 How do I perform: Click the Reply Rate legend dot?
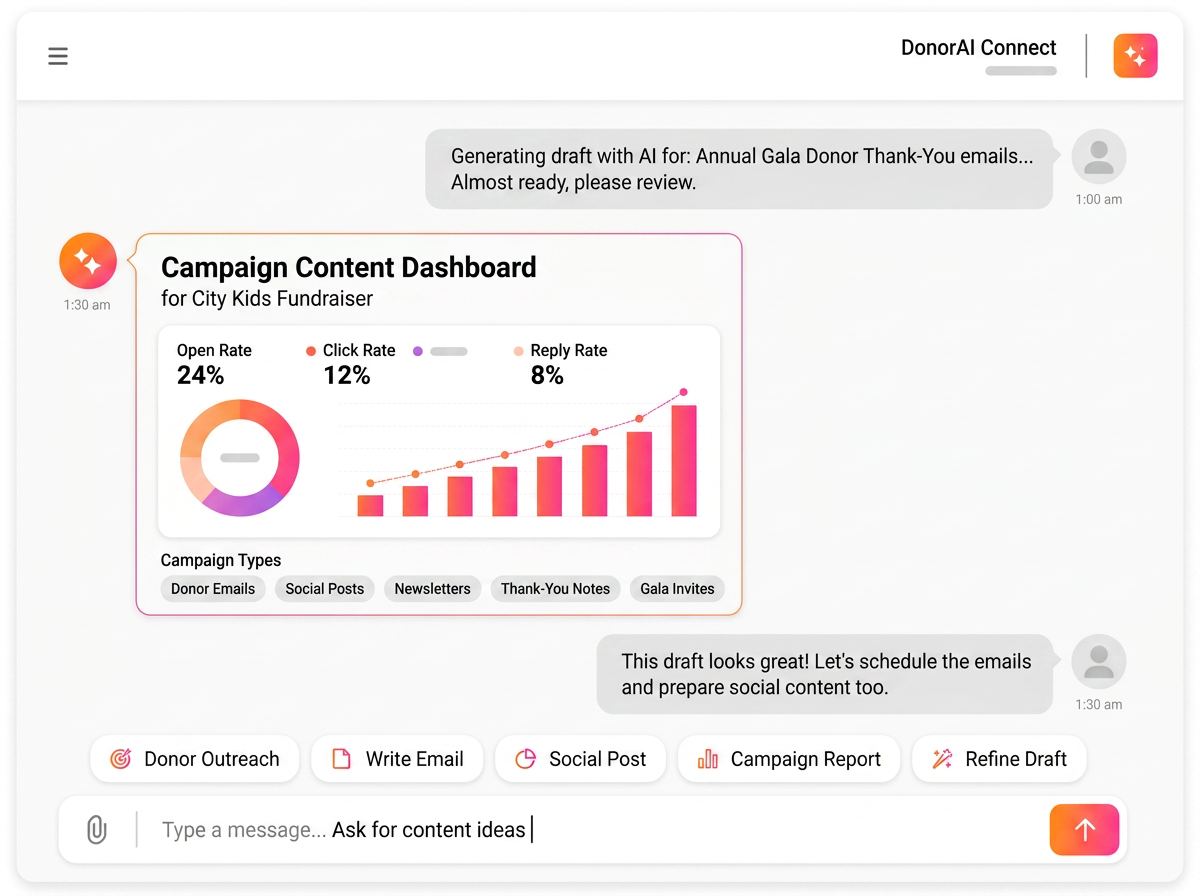[518, 351]
